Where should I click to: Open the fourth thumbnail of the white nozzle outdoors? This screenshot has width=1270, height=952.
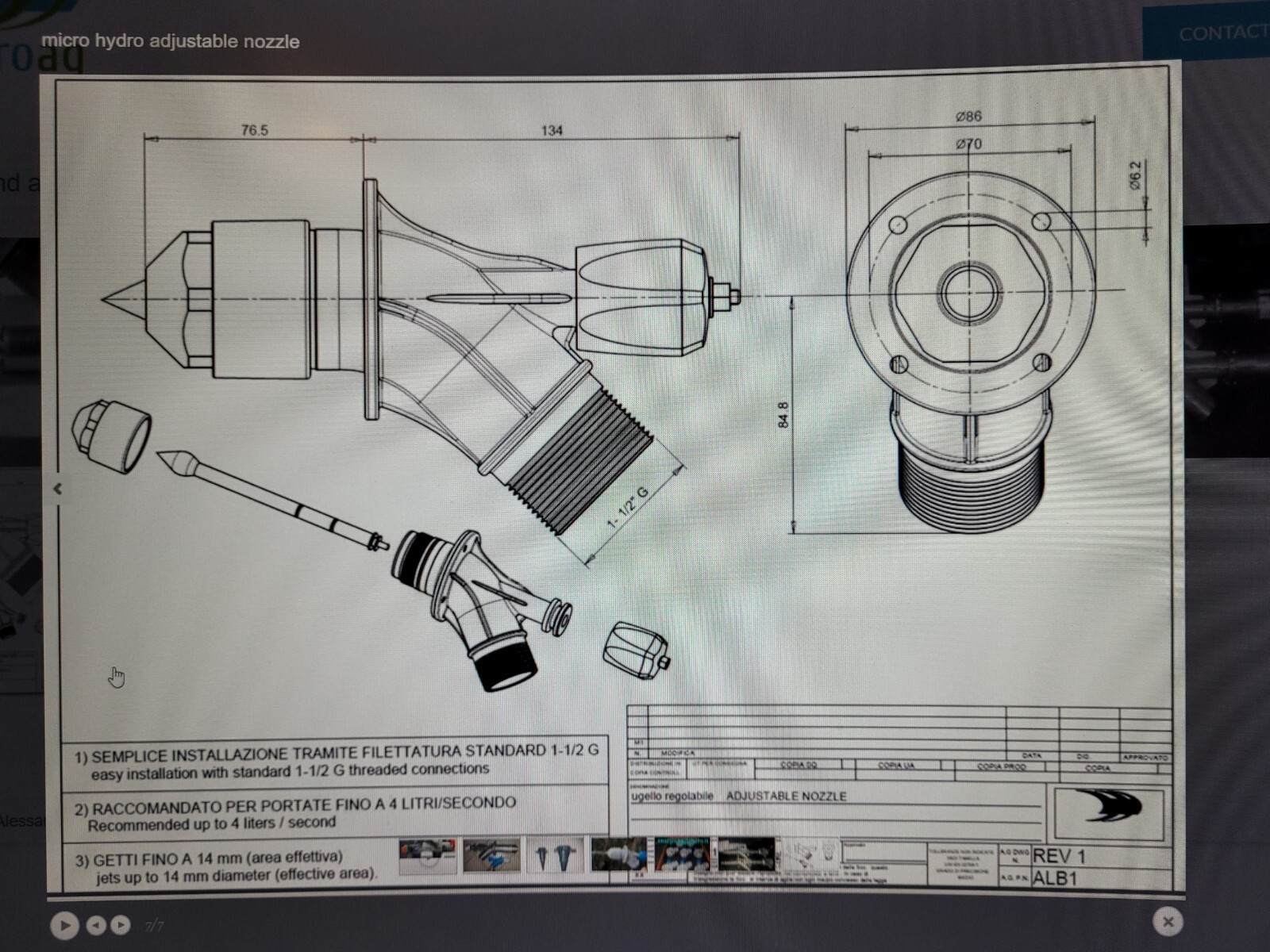[618, 856]
